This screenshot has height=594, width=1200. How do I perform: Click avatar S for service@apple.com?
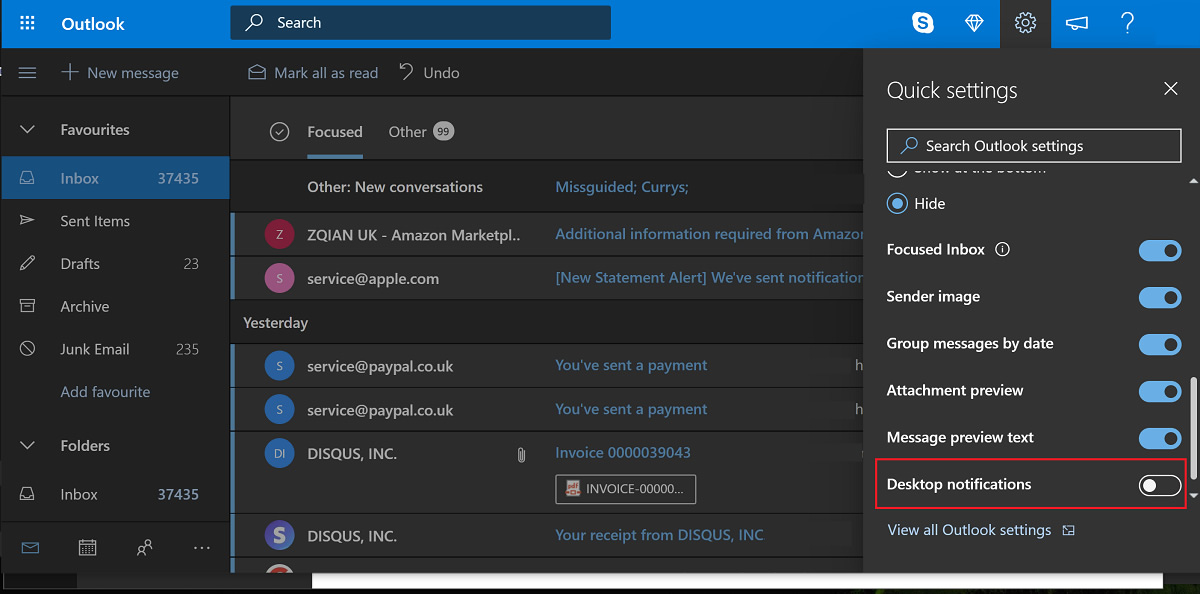coord(279,279)
